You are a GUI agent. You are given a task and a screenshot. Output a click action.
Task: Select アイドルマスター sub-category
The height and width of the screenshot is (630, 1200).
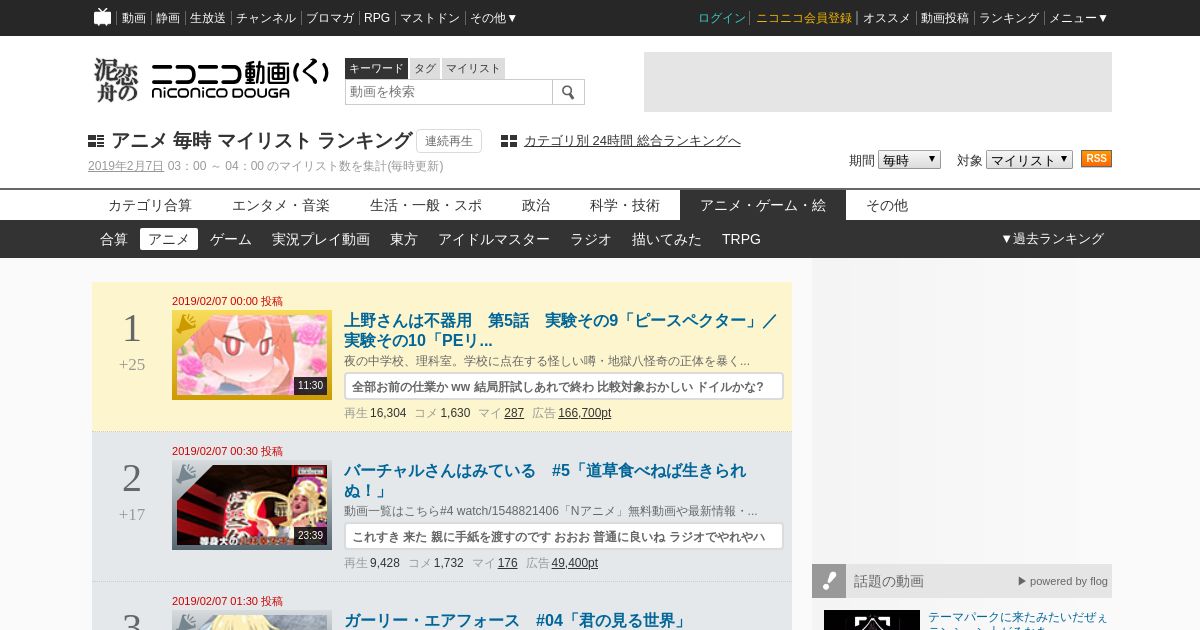[494, 239]
